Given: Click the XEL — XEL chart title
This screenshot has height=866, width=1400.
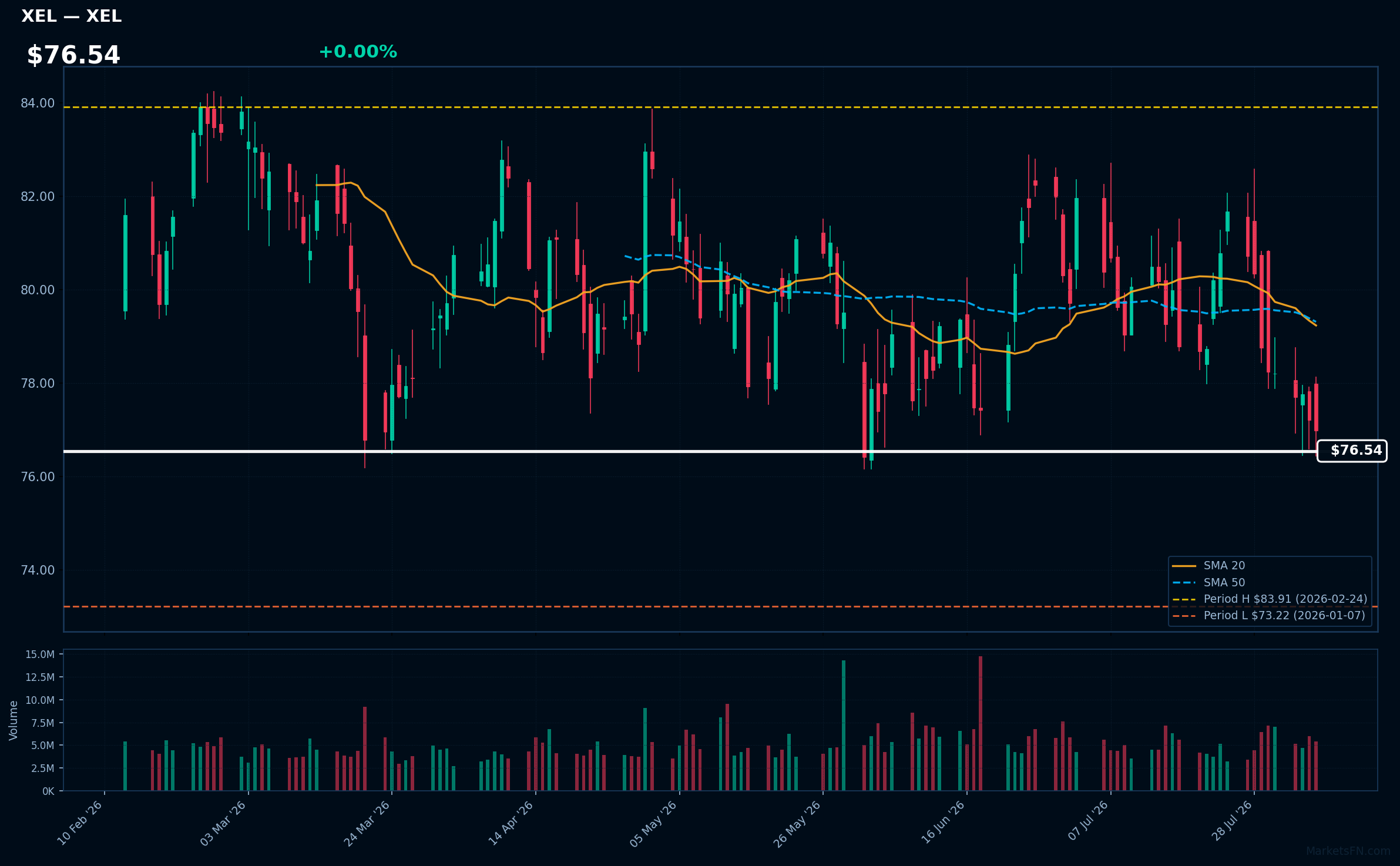Looking at the screenshot, I should point(72,16).
